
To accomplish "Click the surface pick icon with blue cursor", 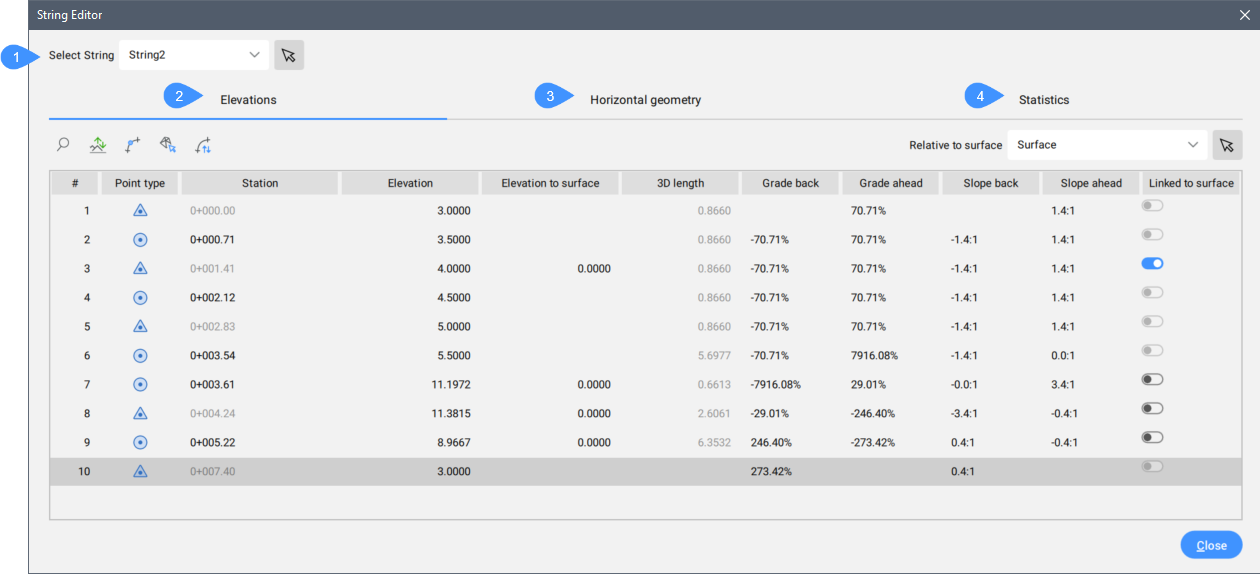I will (x=168, y=145).
